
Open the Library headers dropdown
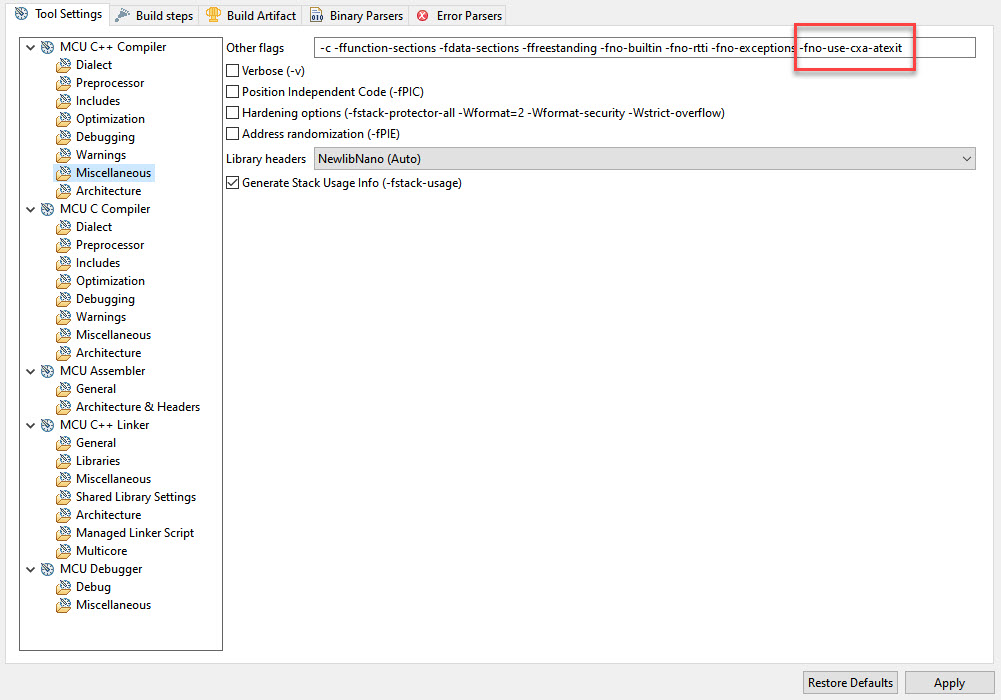pos(644,158)
